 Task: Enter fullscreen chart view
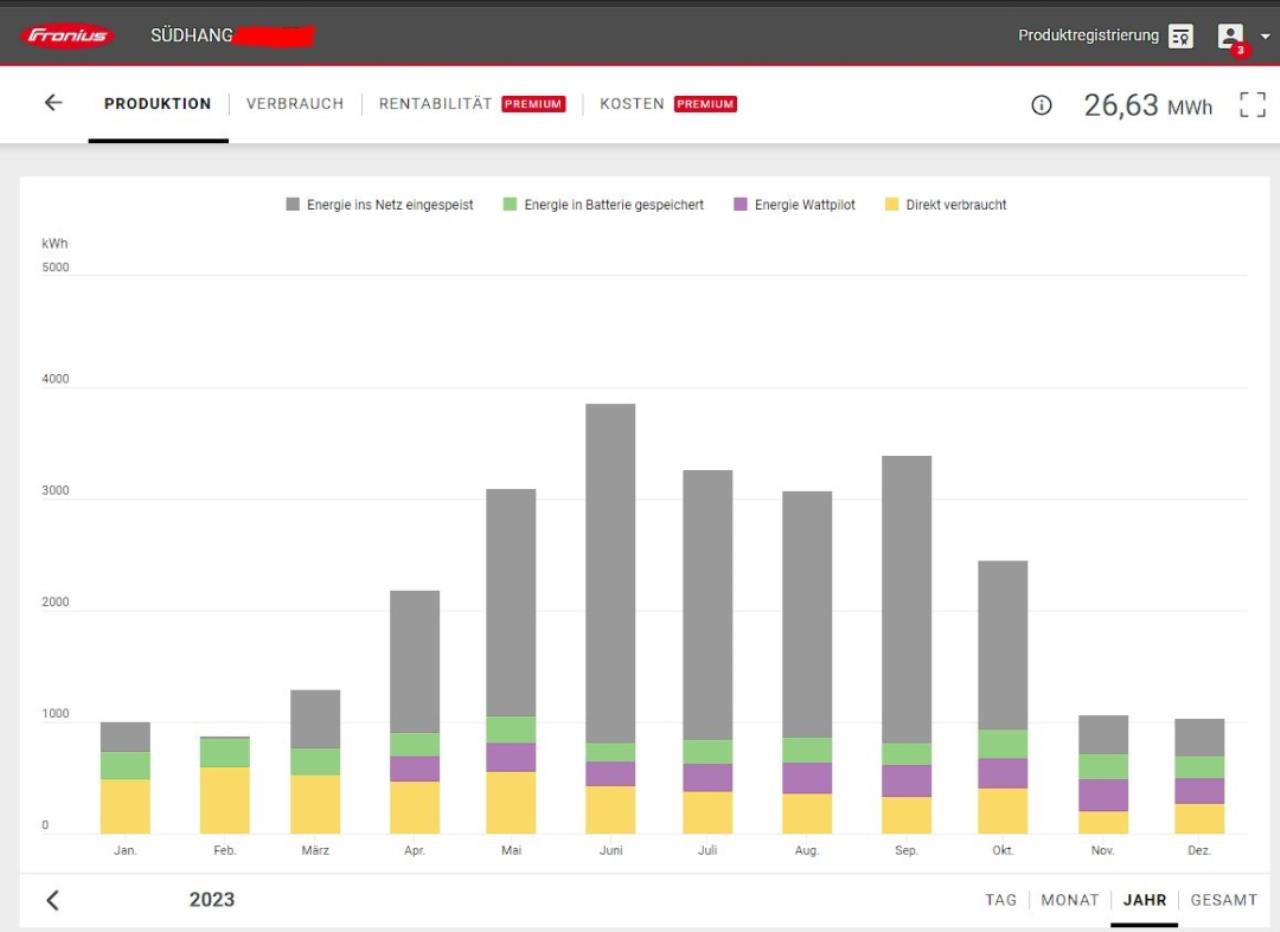point(1252,105)
